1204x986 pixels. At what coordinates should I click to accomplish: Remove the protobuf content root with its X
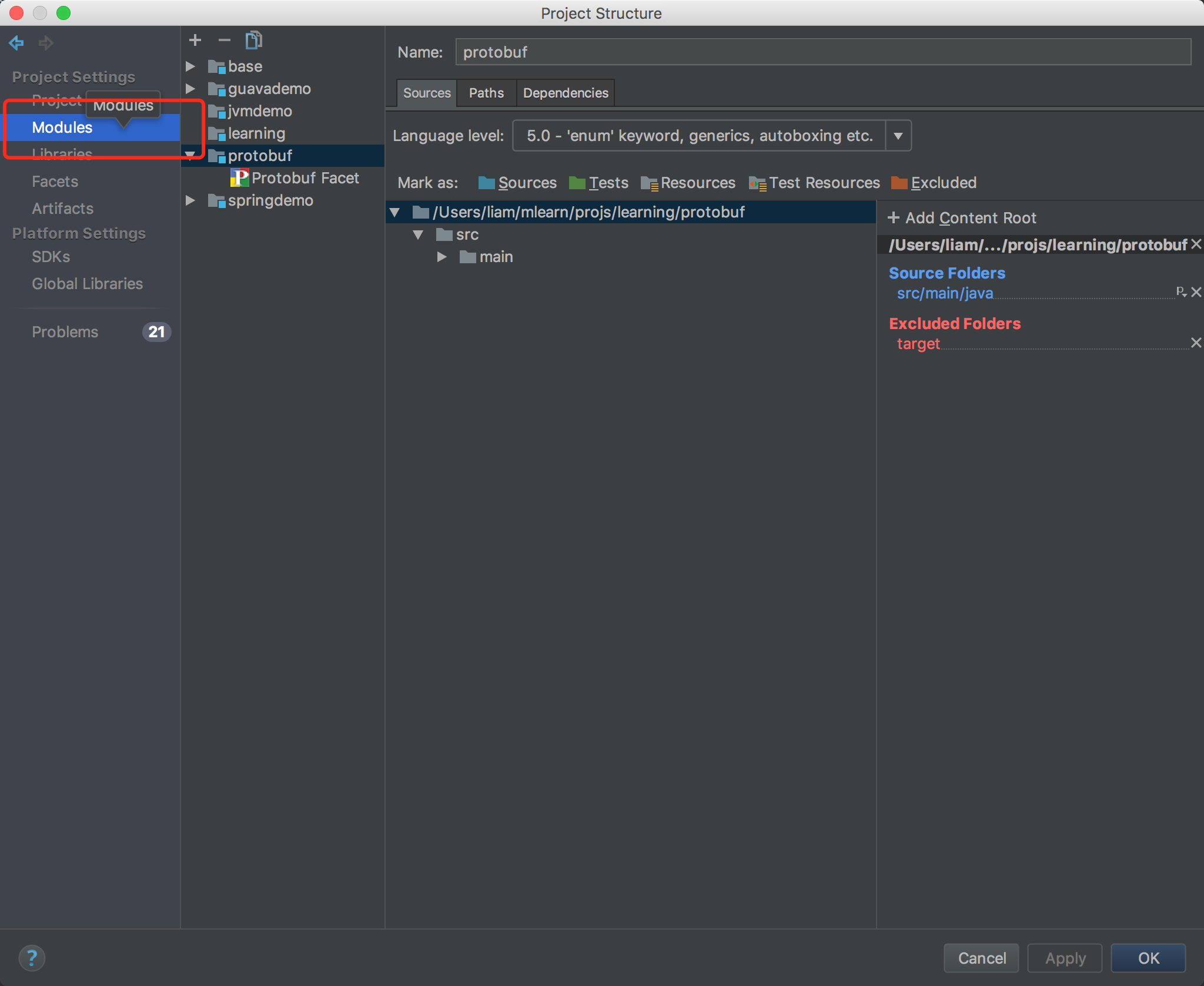click(x=1196, y=244)
